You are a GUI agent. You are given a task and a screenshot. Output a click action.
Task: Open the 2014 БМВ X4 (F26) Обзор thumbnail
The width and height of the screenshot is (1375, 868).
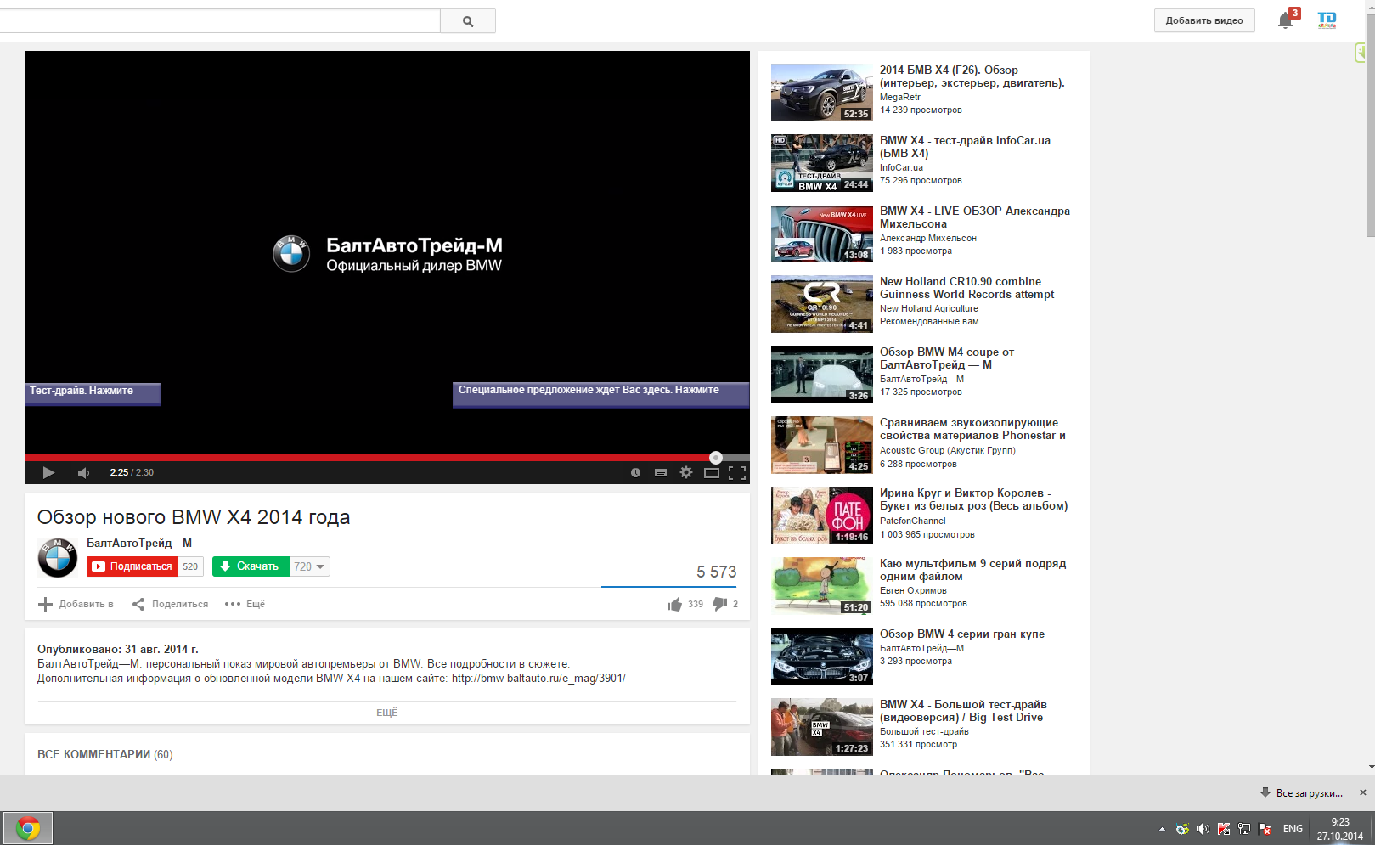821,93
